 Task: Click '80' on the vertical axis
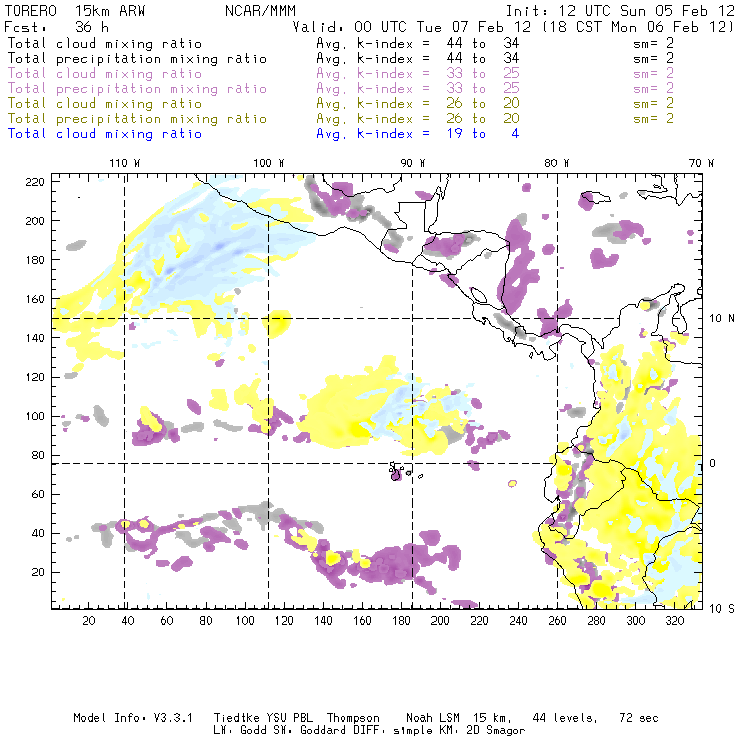(x=38, y=455)
